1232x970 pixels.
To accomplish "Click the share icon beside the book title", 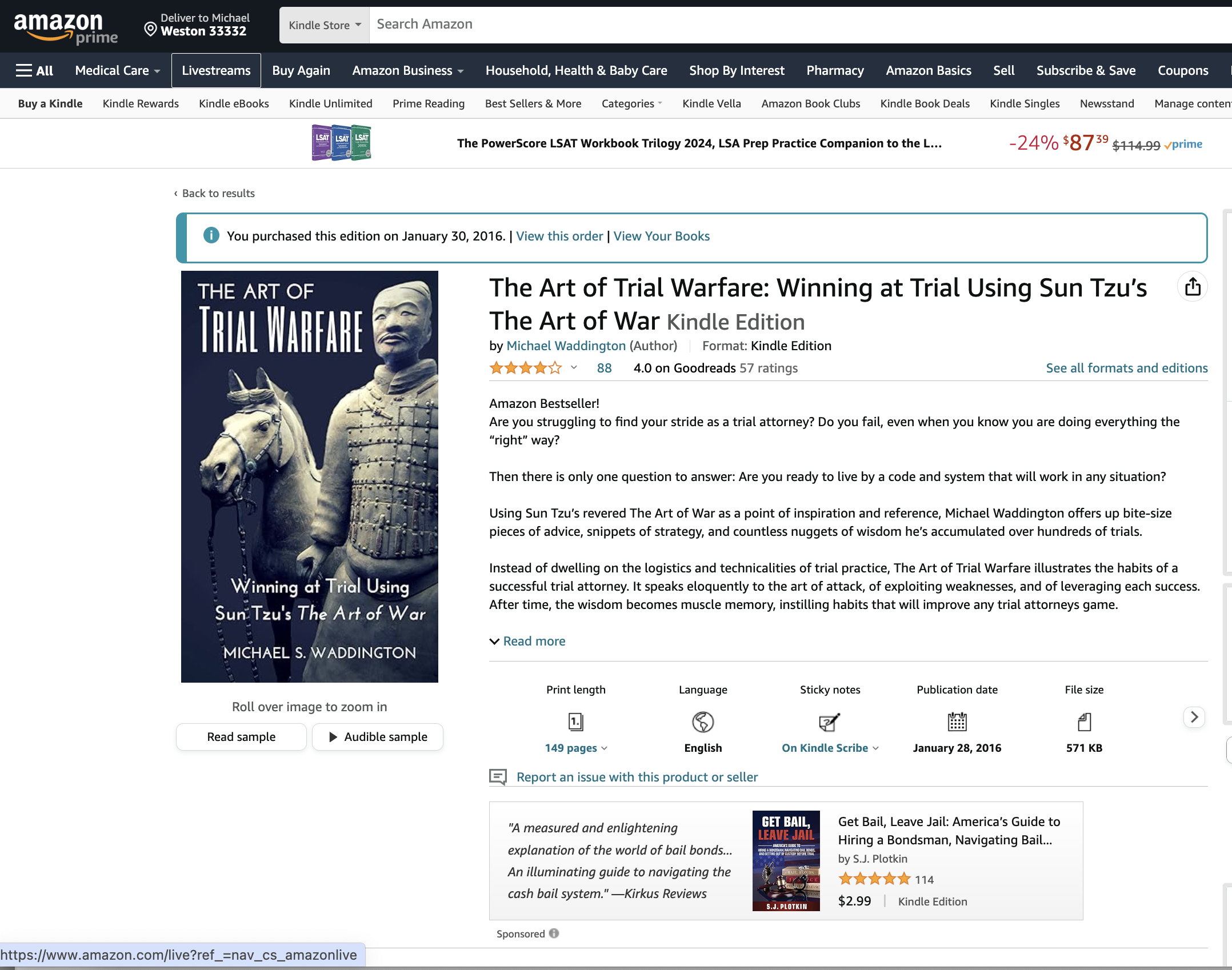I will coord(1193,286).
